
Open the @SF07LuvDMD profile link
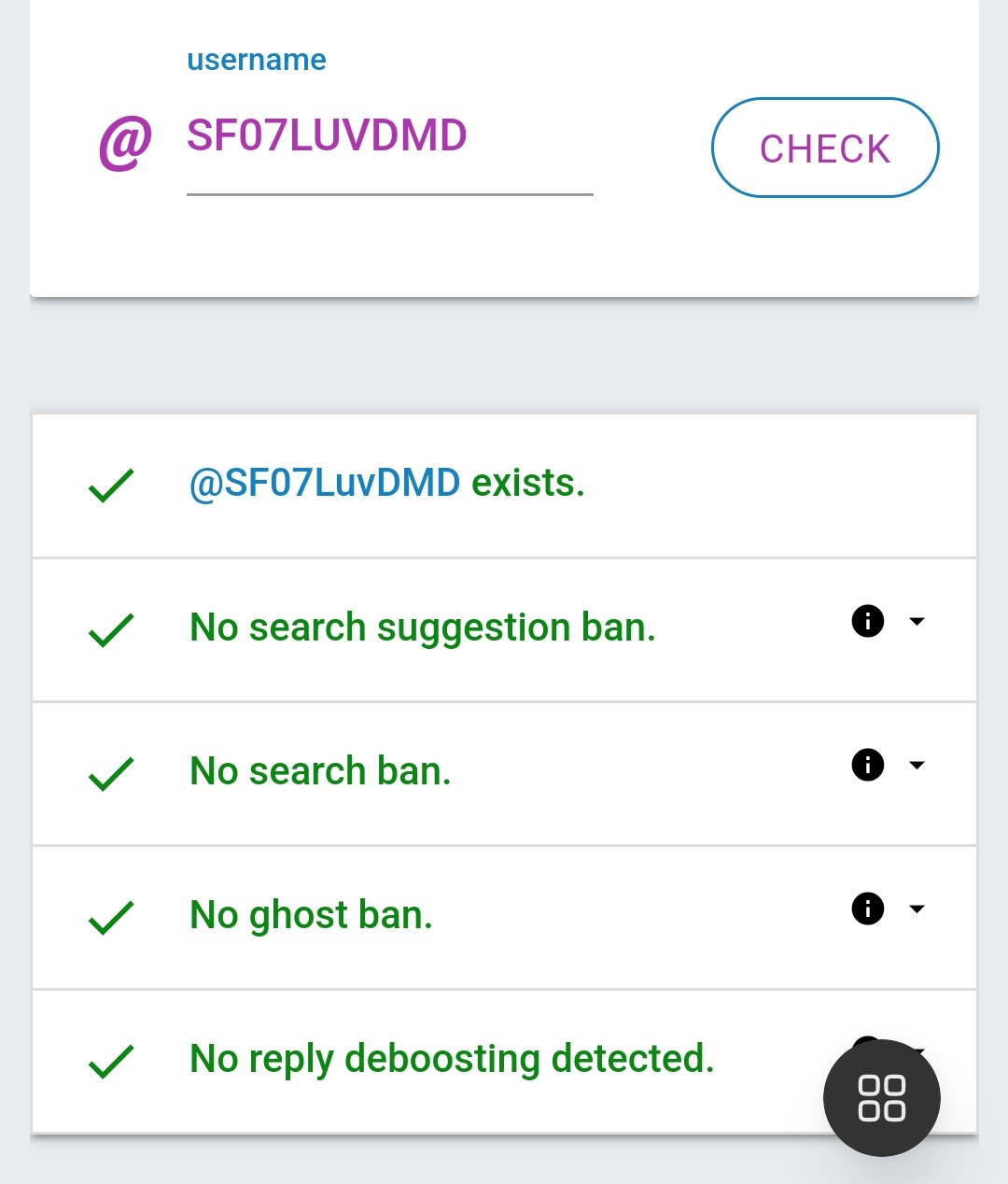325,483
